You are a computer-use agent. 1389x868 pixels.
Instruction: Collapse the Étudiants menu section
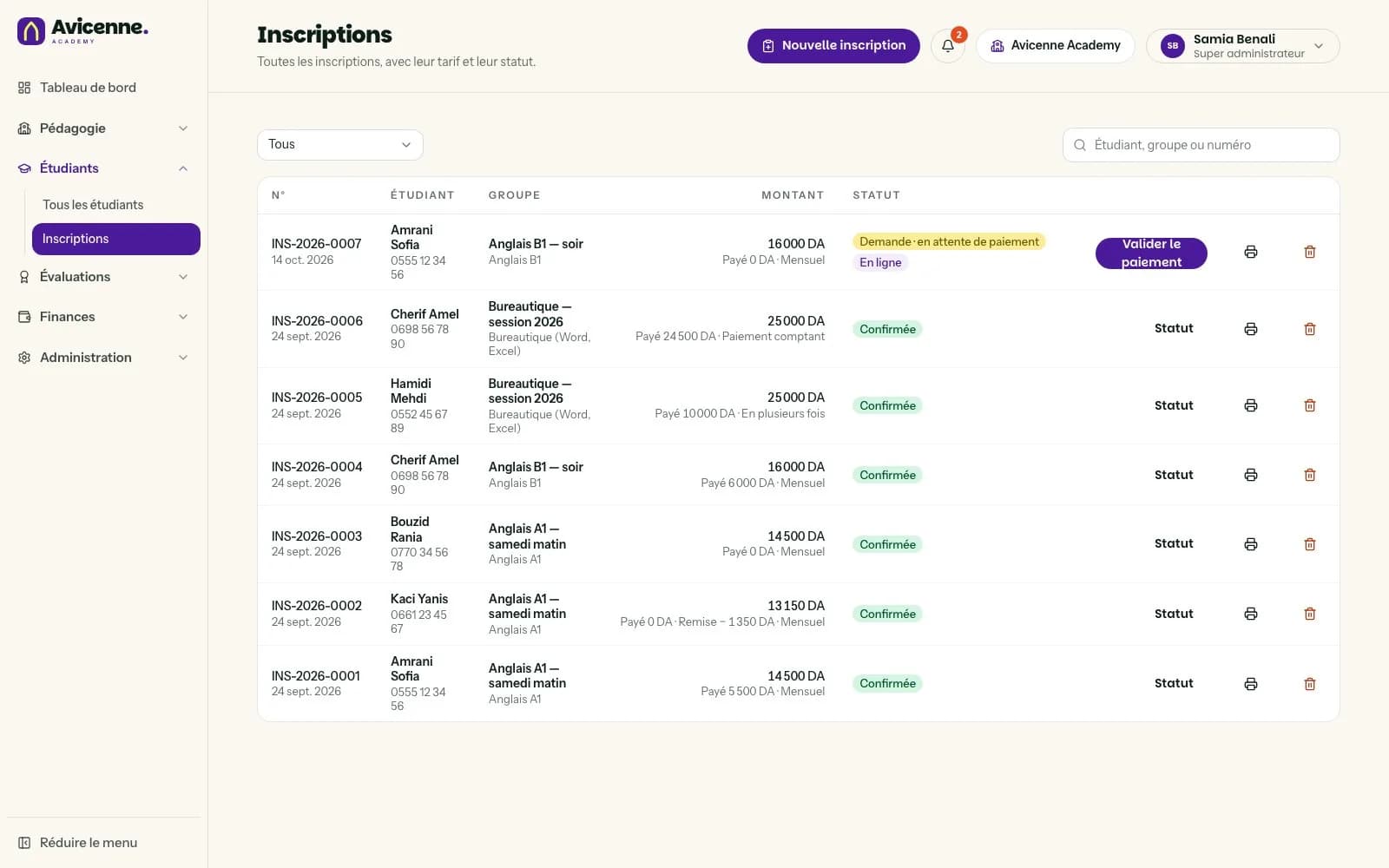coord(103,168)
